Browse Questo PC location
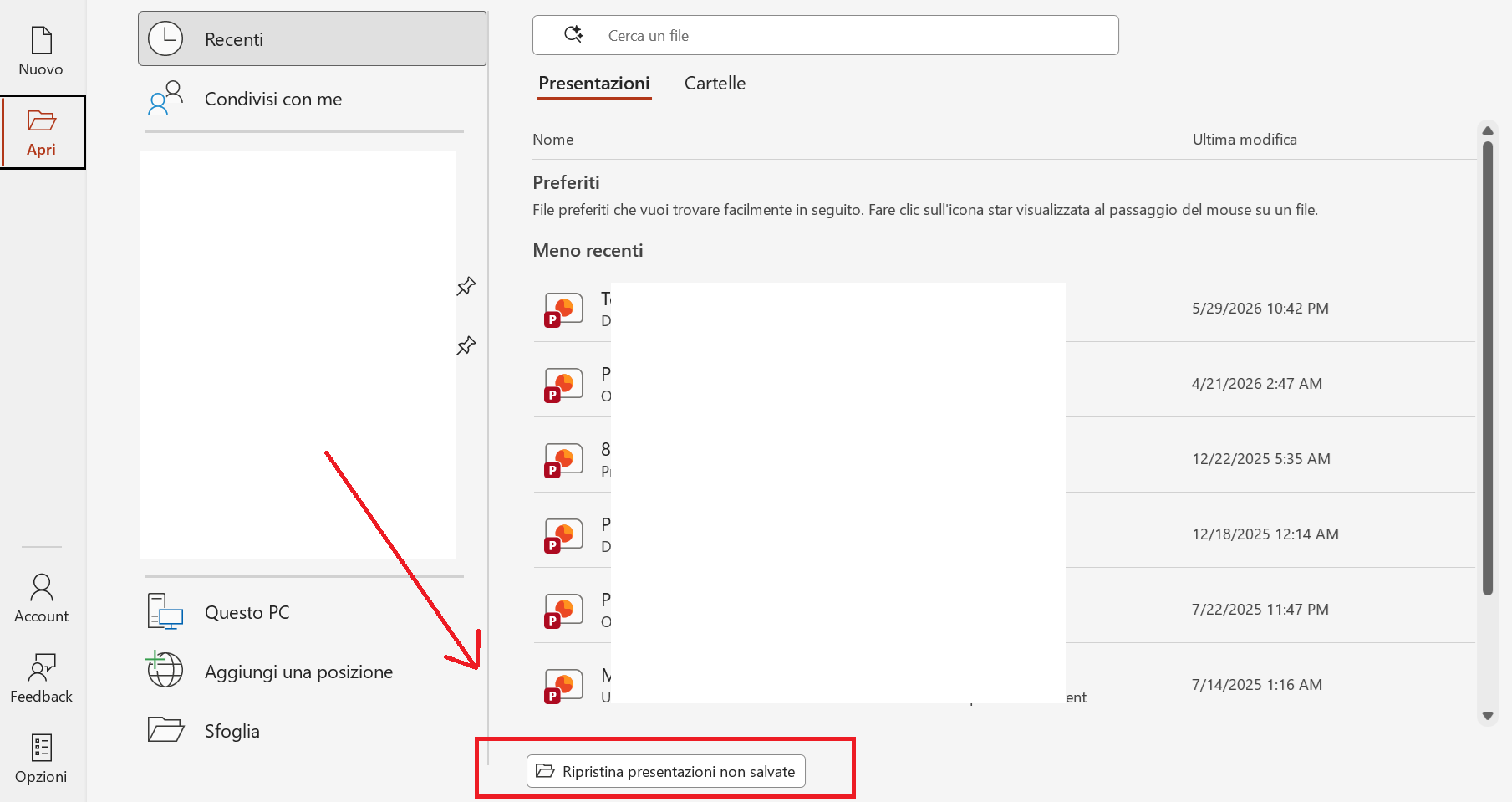The image size is (1512, 802). [312, 612]
